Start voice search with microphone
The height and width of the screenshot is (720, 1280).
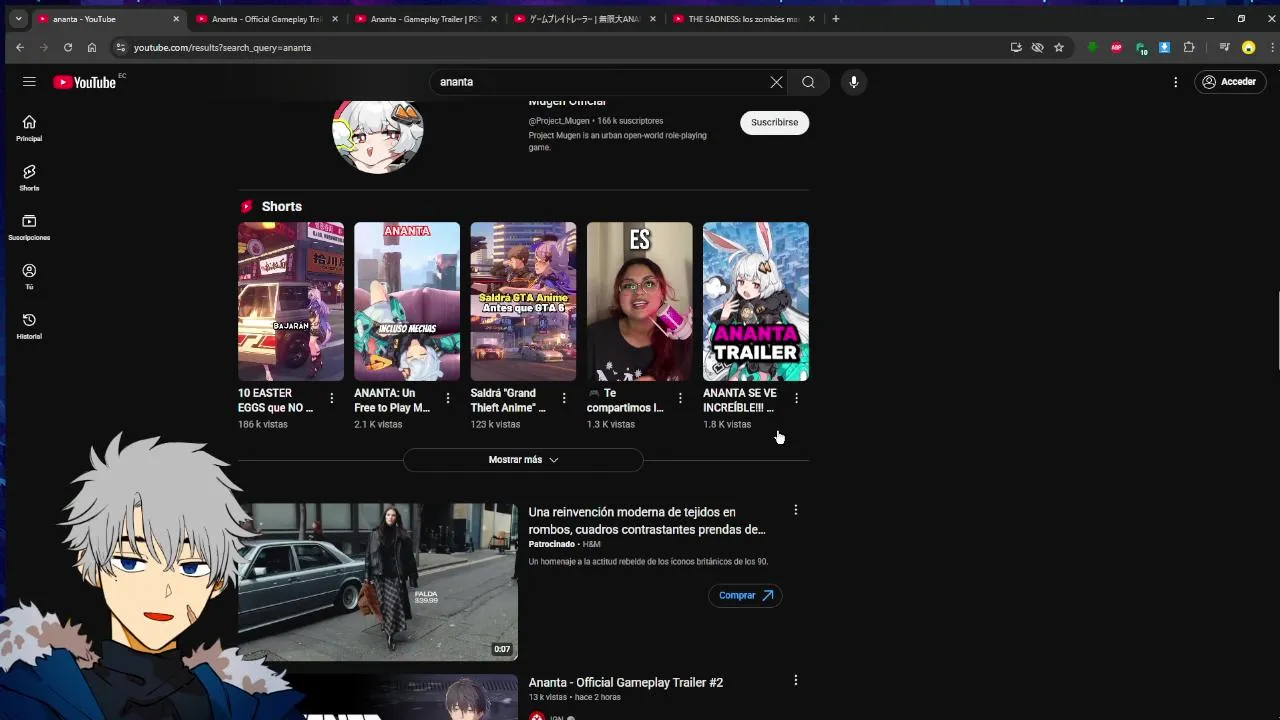tap(853, 82)
